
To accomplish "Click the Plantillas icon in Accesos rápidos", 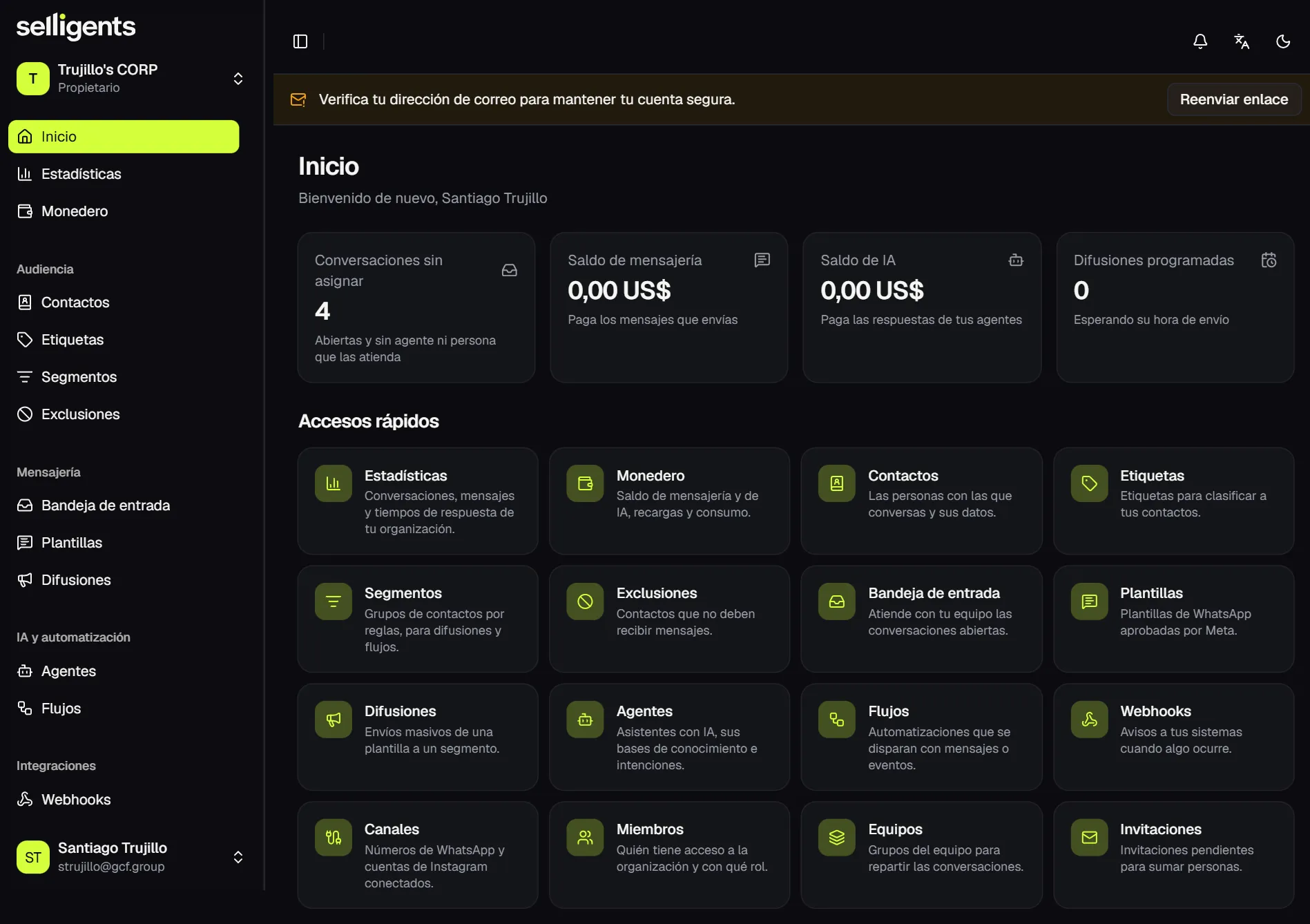I will tap(1090, 601).
